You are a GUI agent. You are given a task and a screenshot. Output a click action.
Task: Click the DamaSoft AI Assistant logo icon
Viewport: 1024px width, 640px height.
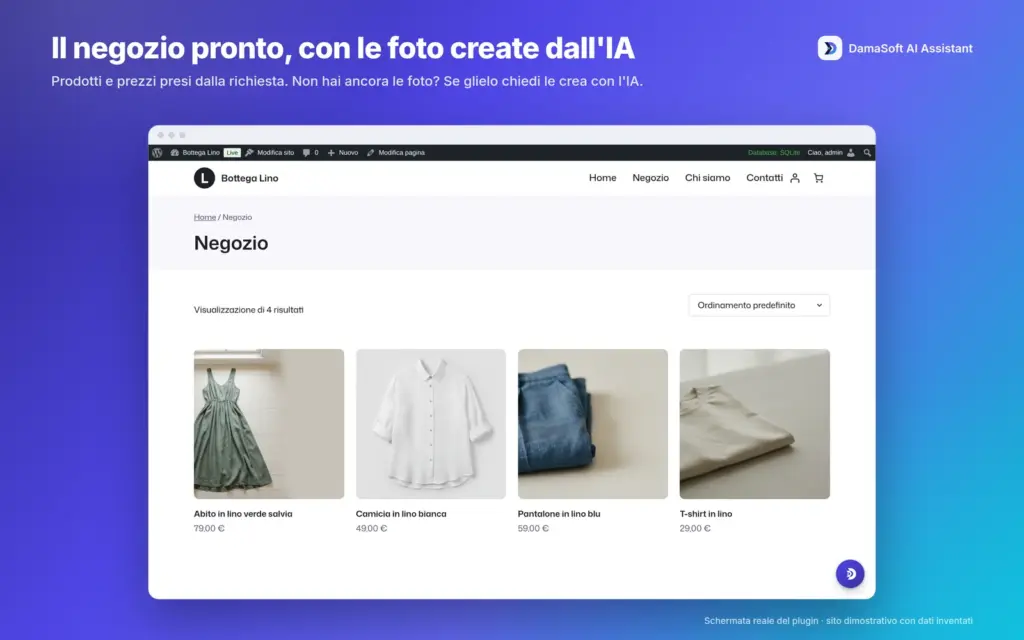pyautogui.click(x=829, y=48)
